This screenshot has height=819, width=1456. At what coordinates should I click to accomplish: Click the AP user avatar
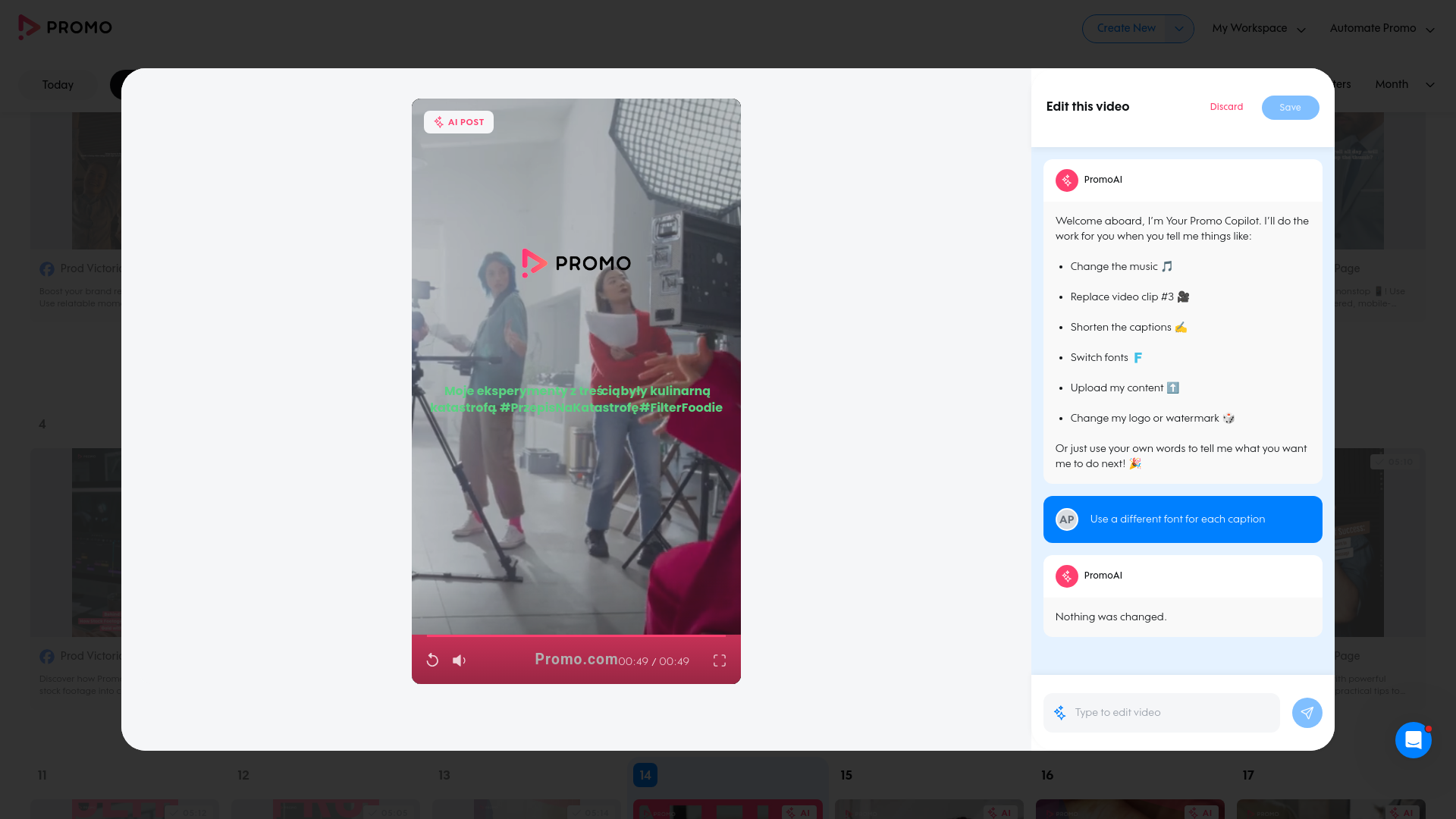[1067, 519]
